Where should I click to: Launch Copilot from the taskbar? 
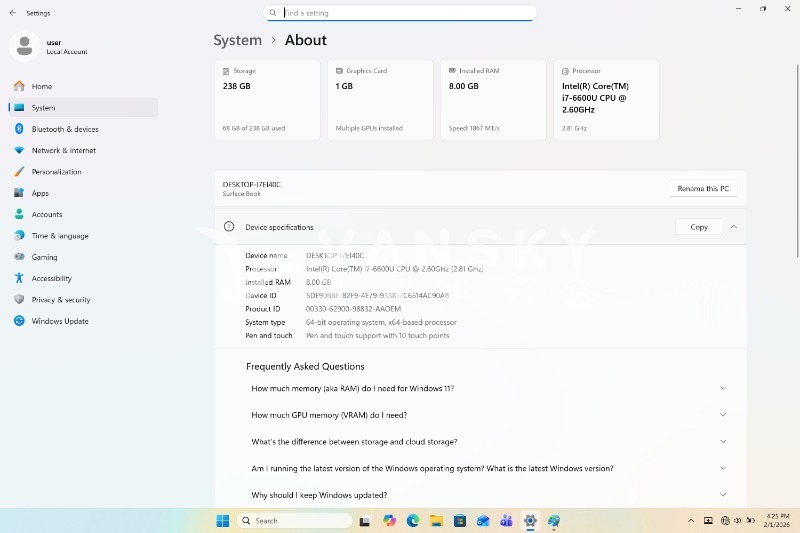[x=390, y=521]
